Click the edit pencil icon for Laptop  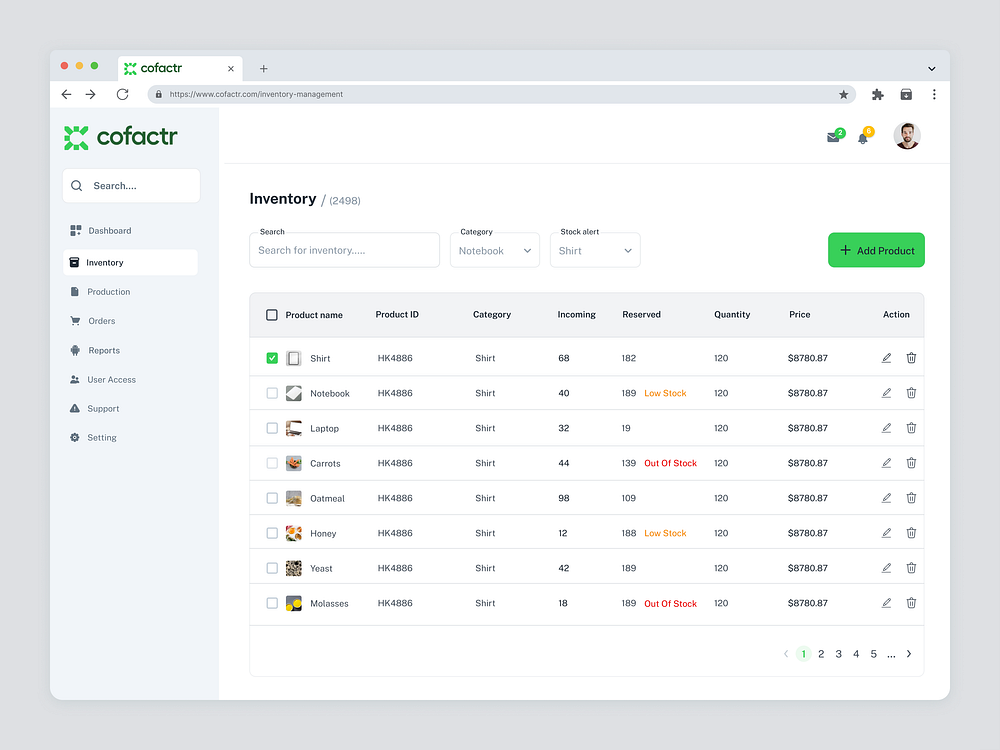tap(886, 427)
